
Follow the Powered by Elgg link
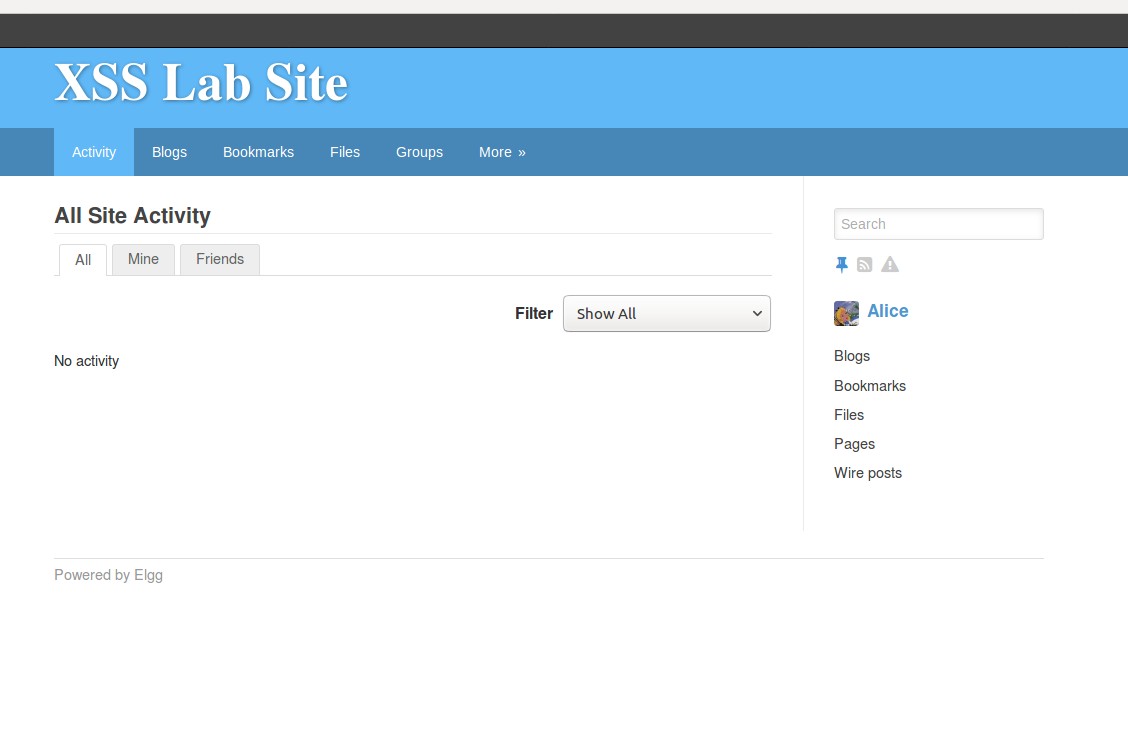[109, 575]
